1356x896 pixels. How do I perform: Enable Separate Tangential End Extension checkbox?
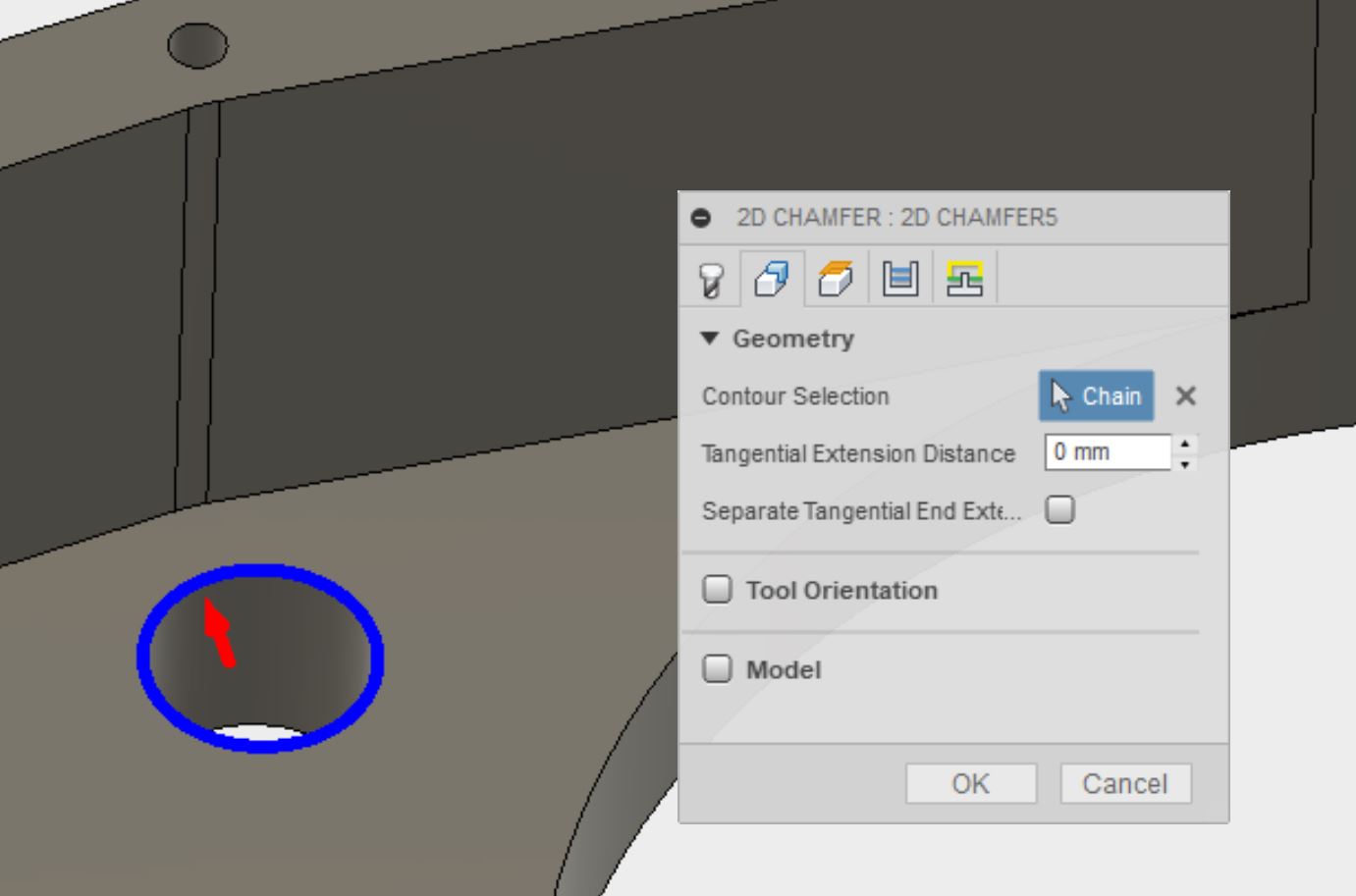tap(1060, 510)
